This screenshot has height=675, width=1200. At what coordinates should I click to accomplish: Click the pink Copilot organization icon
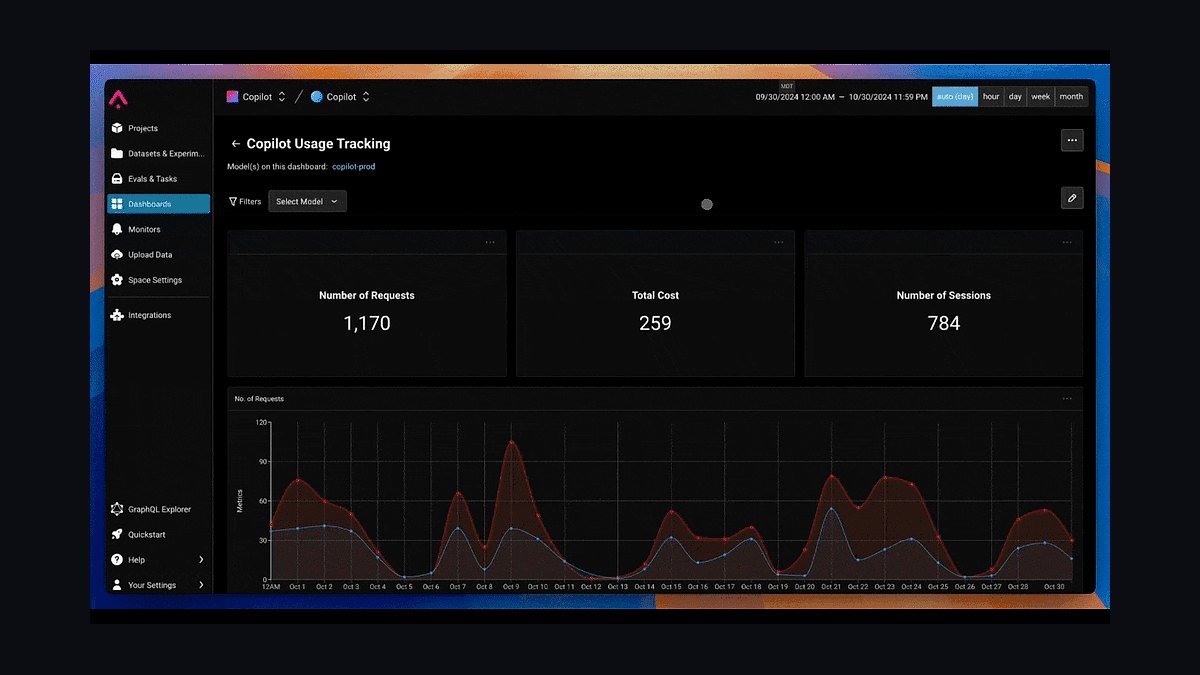232,97
